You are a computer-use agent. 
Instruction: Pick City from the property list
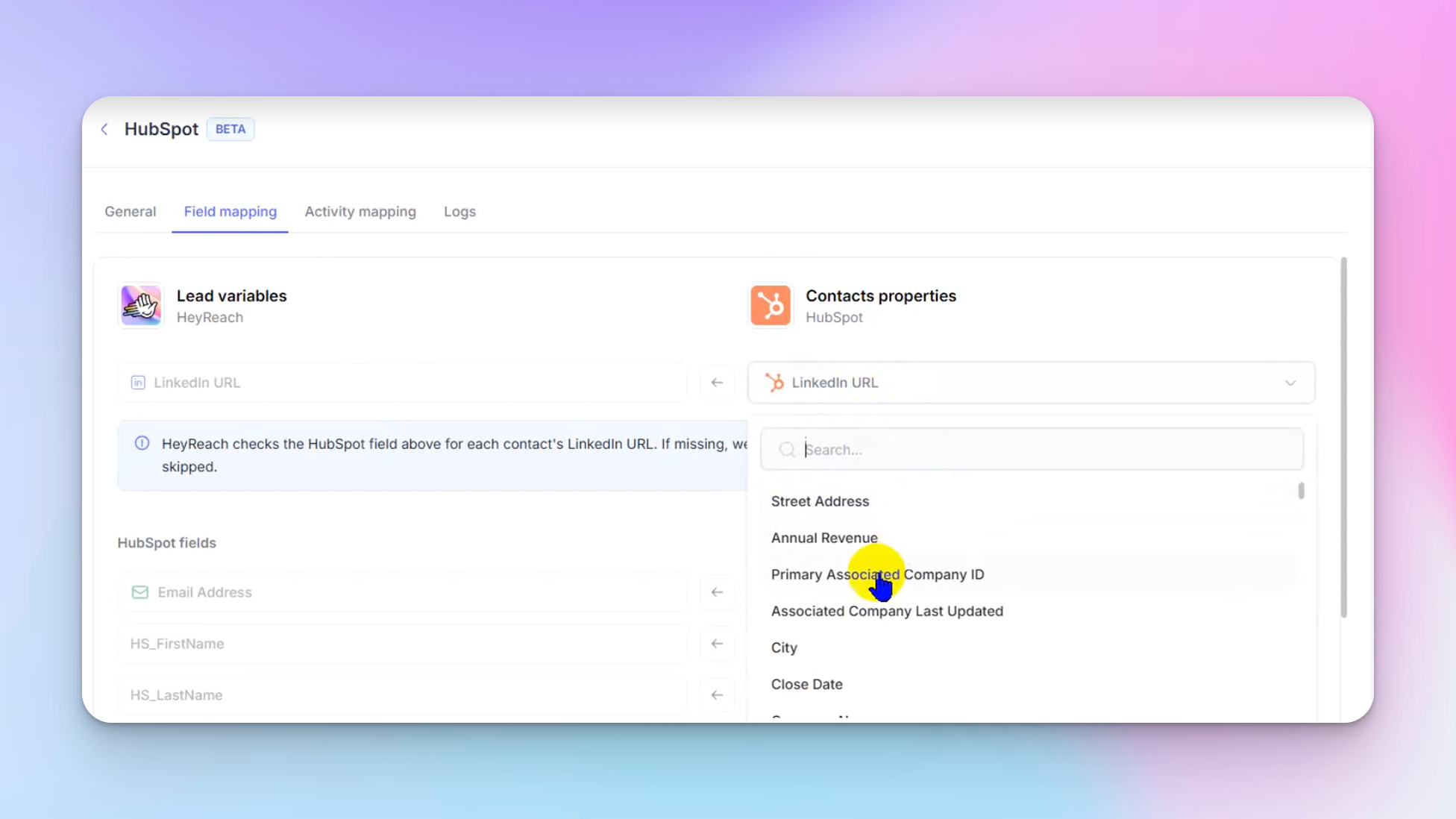pos(784,647)
